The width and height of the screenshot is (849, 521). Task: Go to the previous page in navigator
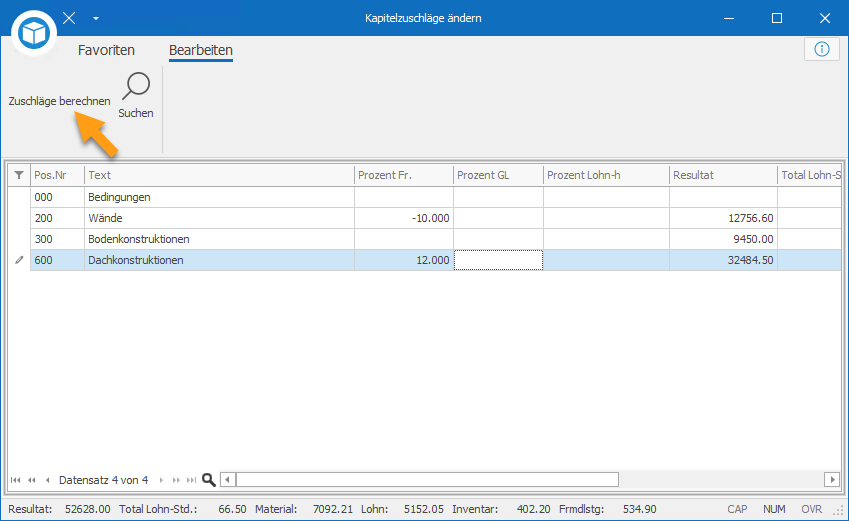(32, 480)
